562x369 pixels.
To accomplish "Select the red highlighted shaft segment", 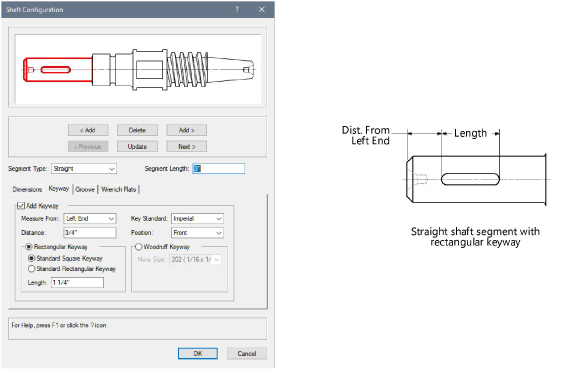I will (58, 70).
